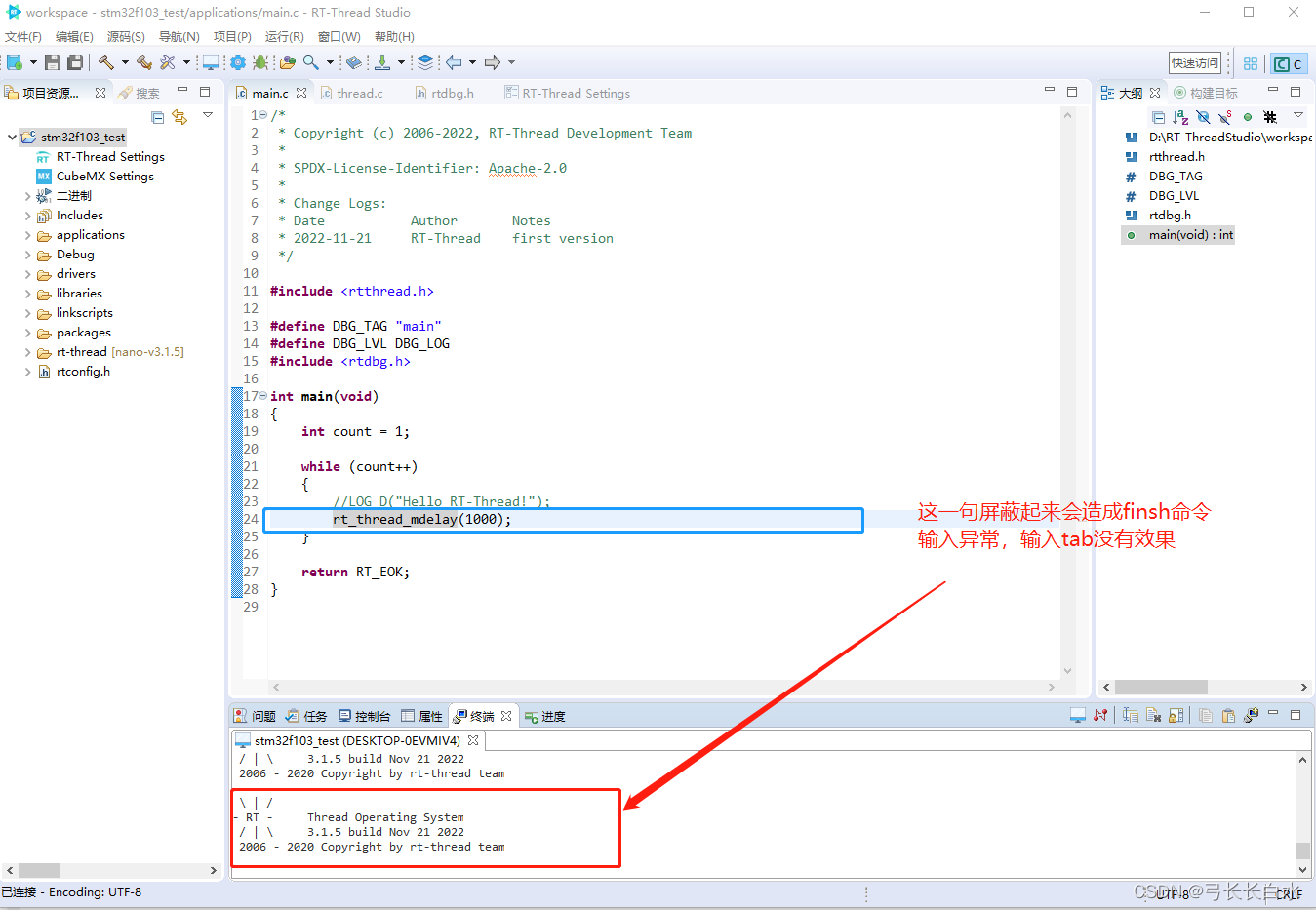
Task: Go back with the blue left arrow icon
Action: pyautogui.click(x=455, y=62)
